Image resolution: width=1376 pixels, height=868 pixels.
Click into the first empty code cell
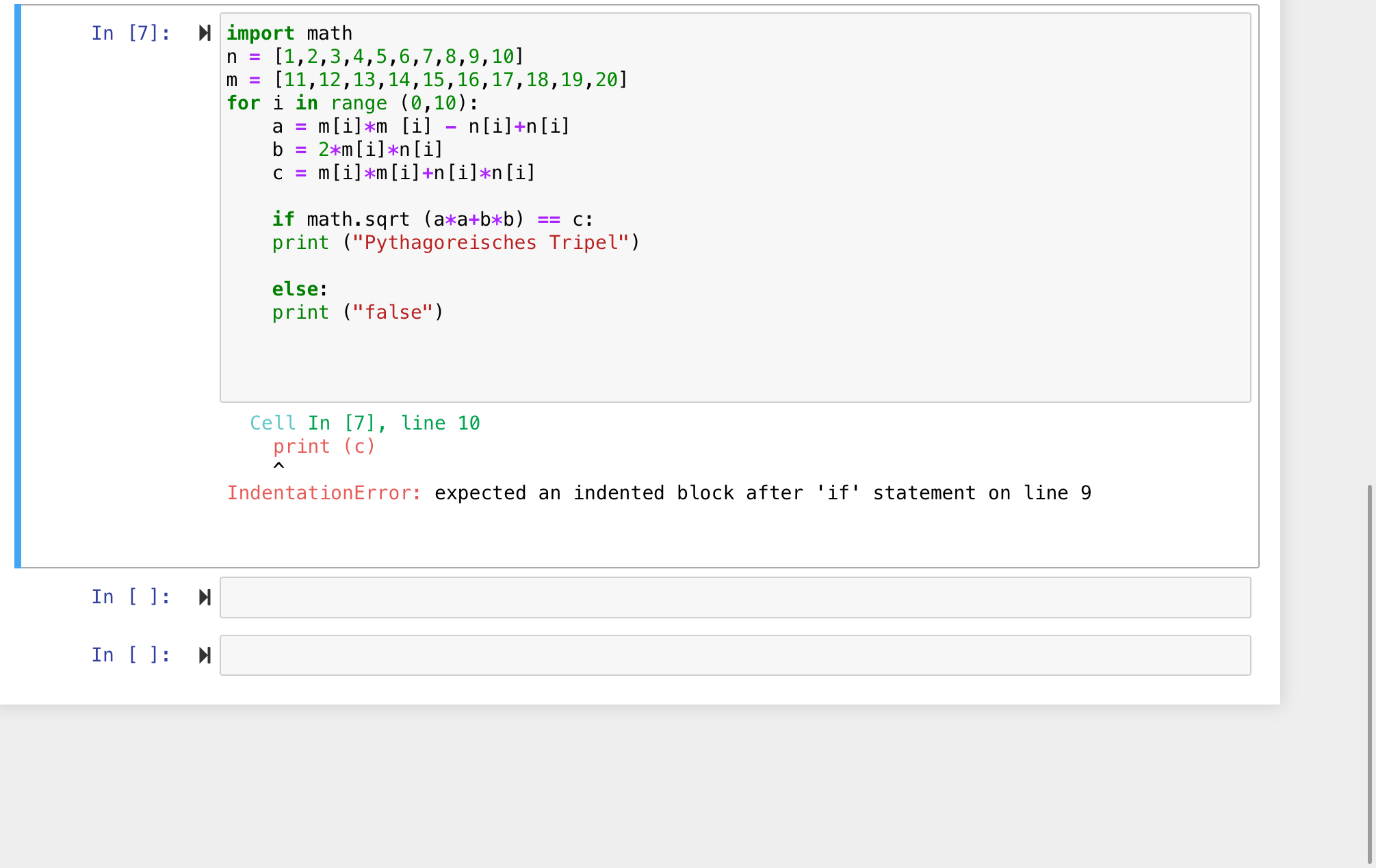point(734,597)
